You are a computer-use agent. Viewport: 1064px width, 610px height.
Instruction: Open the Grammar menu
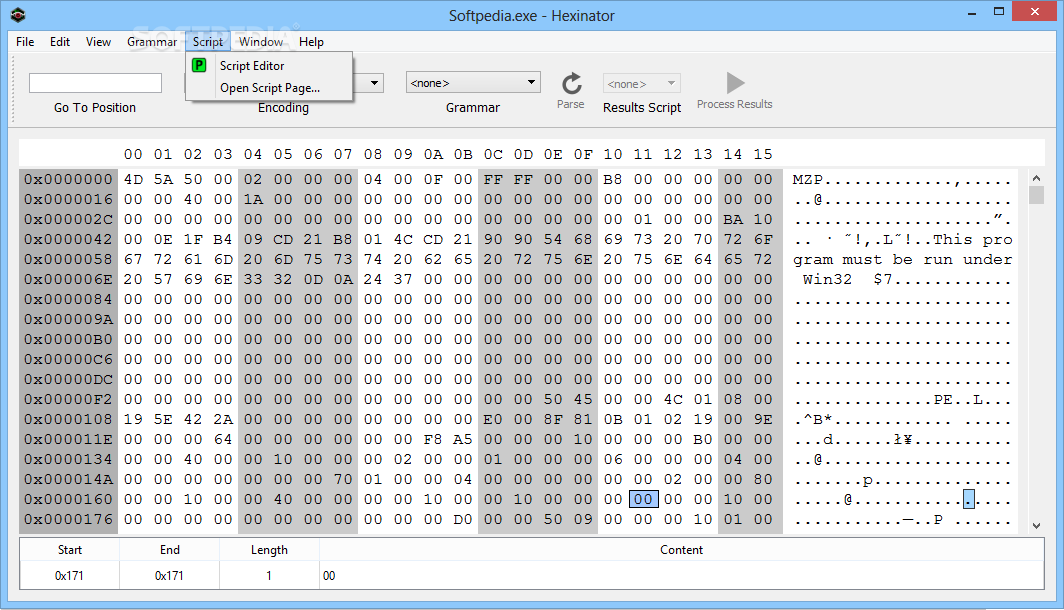click(x=152, y=41)
